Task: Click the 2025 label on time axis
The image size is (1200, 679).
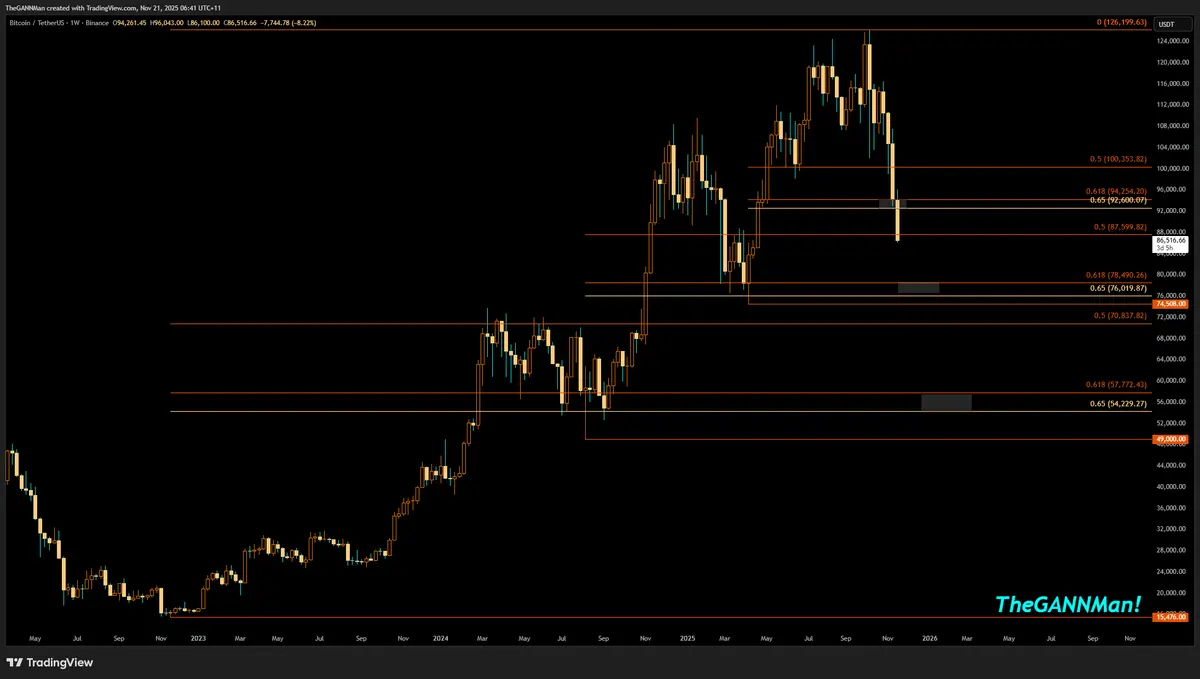Action: 687,637
